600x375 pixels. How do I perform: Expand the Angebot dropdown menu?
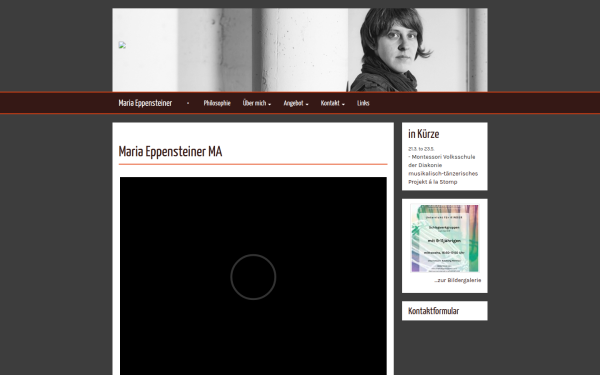tap(296, 103)
